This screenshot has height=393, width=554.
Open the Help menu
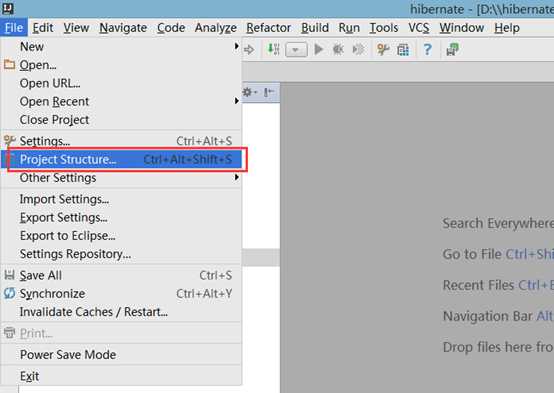[507, 28]
